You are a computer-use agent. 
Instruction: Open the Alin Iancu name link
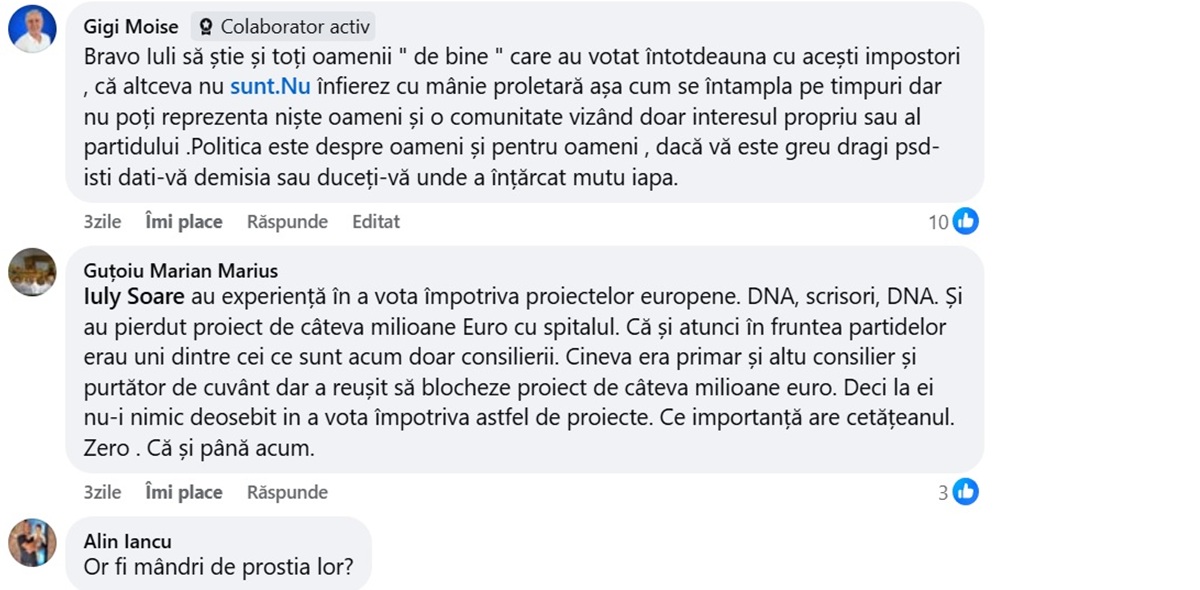click(128, 541)
